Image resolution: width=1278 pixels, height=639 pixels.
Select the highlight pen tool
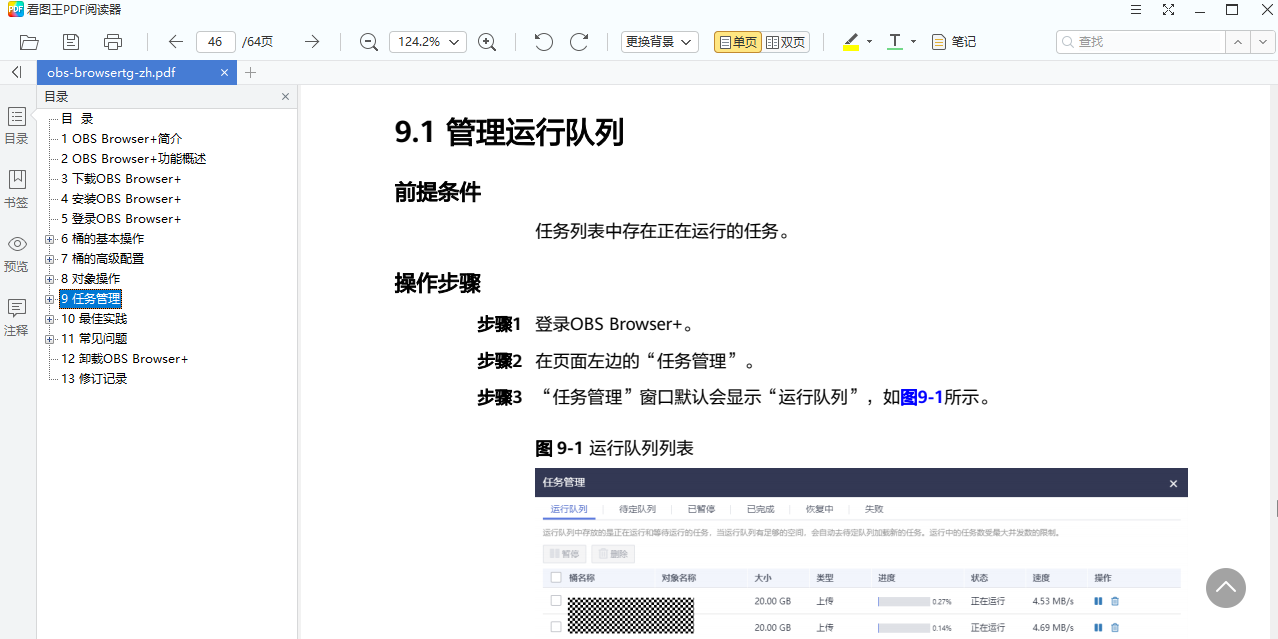coord(851,42)
